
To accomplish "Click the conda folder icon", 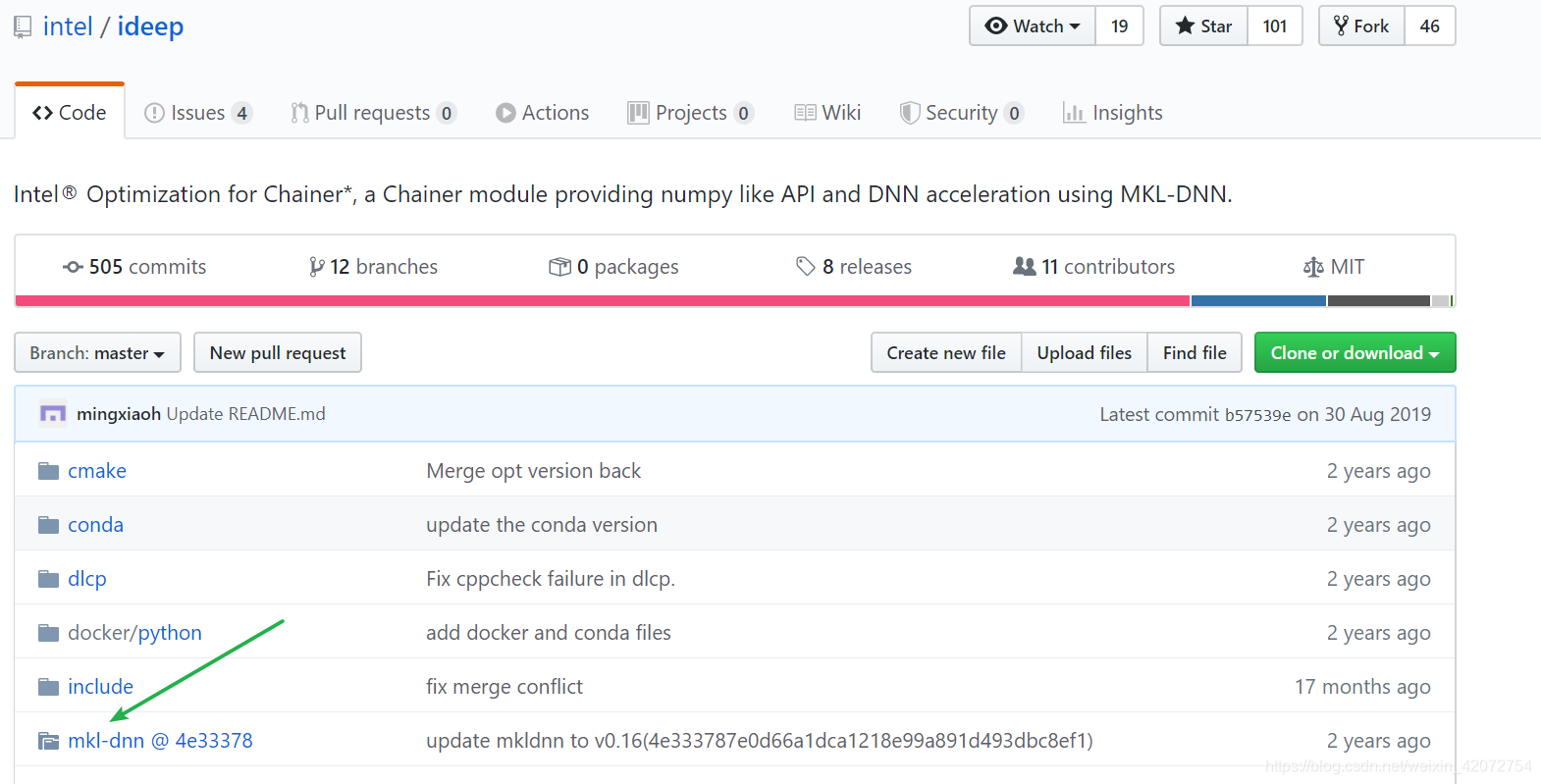I will 49,525.
